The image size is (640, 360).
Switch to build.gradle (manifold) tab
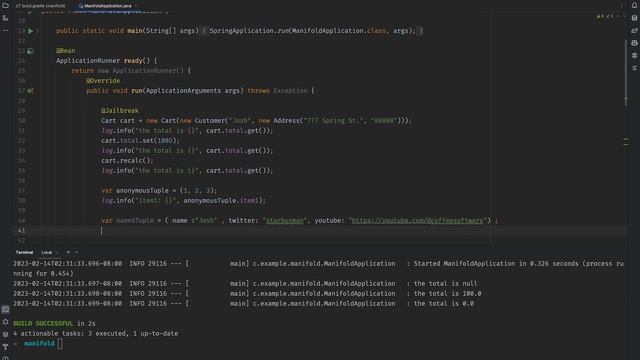40,6
